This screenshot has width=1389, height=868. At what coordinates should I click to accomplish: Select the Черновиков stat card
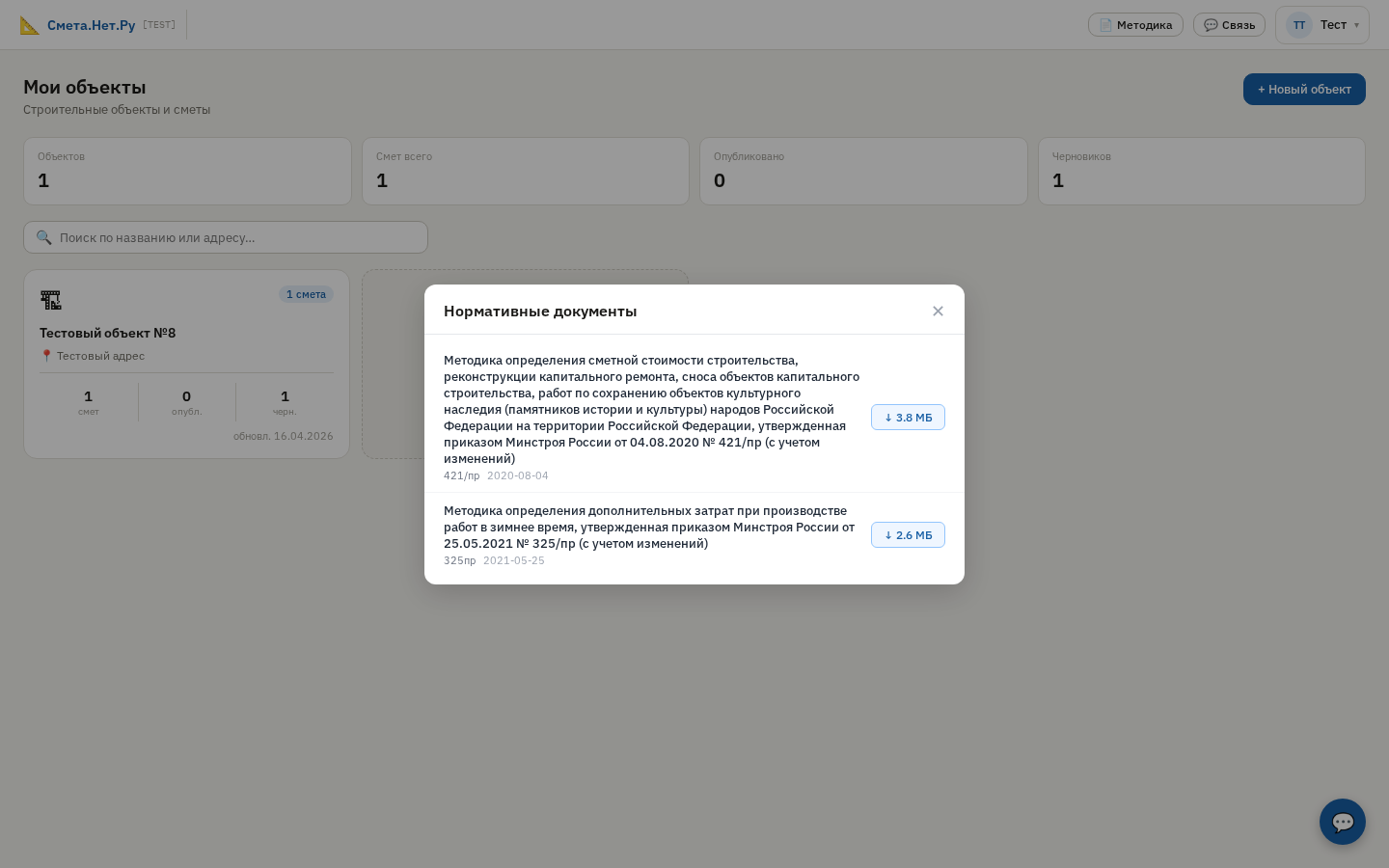click(1202, 171)
